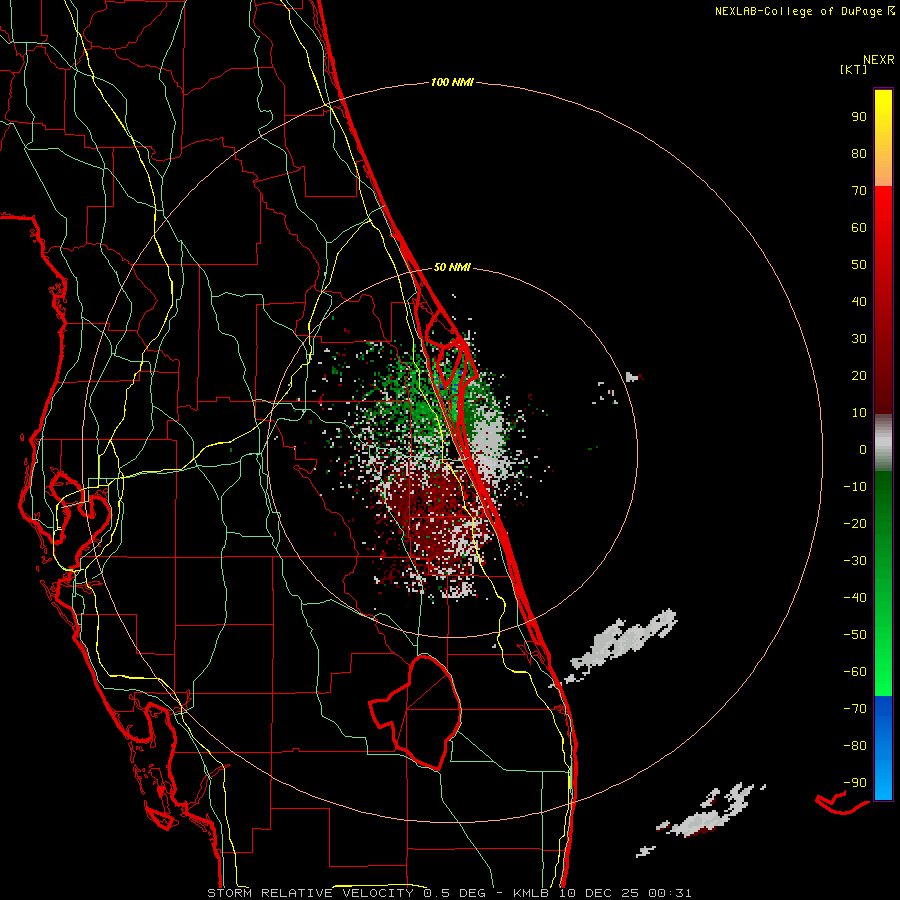Click the 40 value on the velocity scale
This screenshot has height=900, width=900.
click(x=859, y=302)
